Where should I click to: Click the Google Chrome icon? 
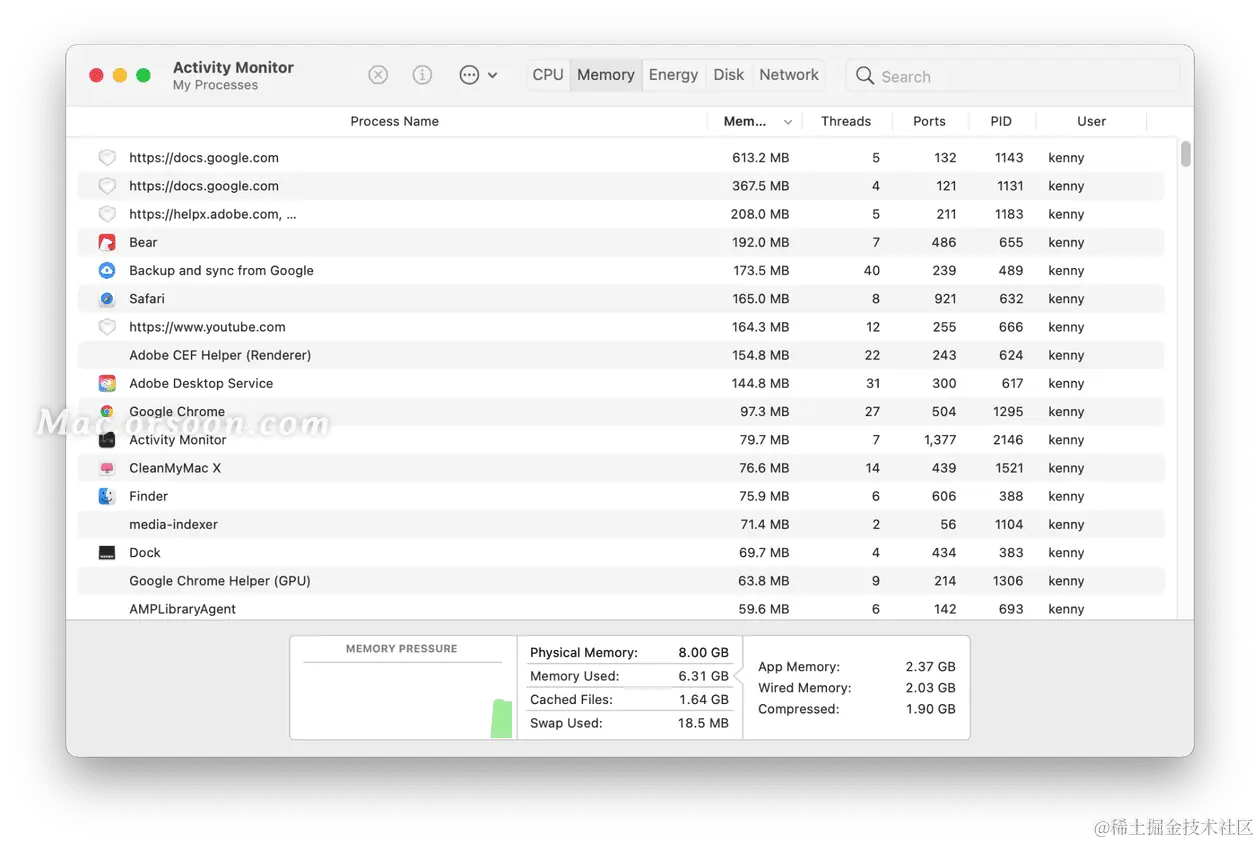pos(107,411)
